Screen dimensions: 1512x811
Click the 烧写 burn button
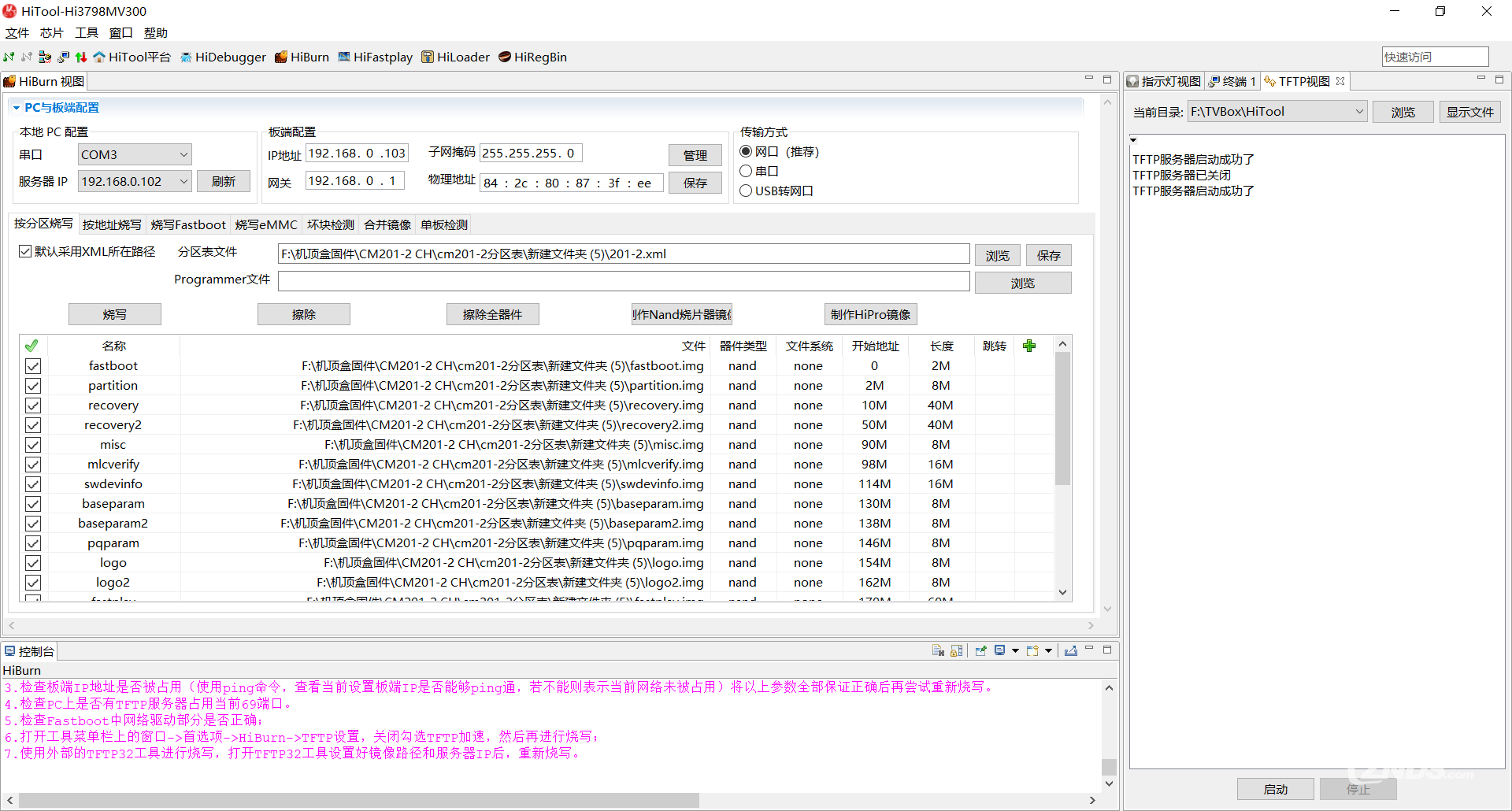pyautogui.click(x=115, y=314)
